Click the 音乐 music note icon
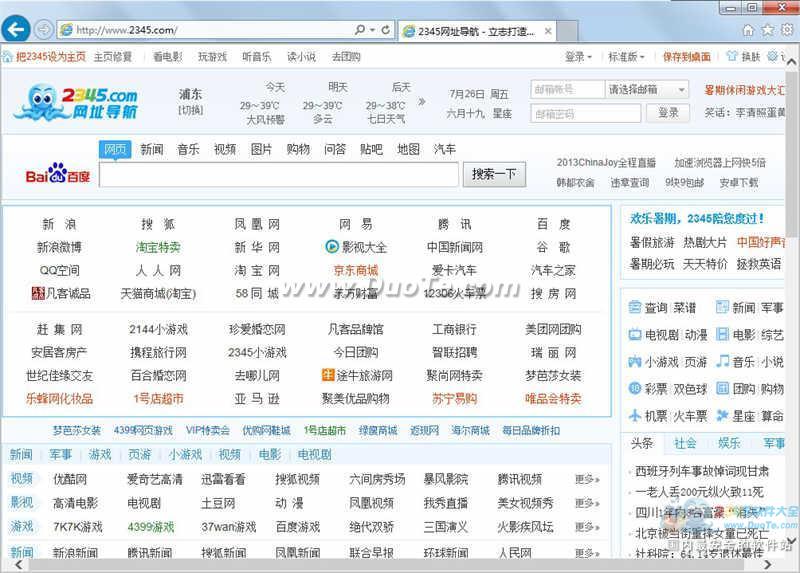This screenshot has height=573, width=800. pyautogui.click(x=722, y=361)
